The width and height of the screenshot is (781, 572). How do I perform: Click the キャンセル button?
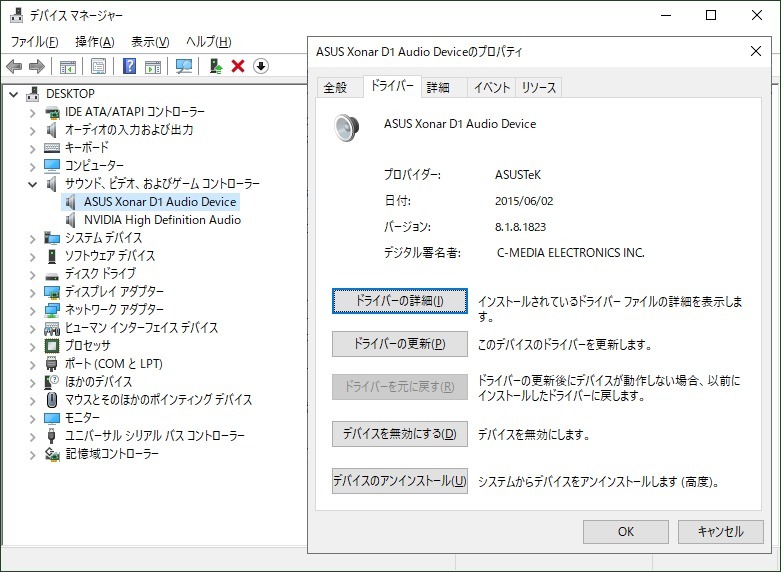tap(720, 532)
